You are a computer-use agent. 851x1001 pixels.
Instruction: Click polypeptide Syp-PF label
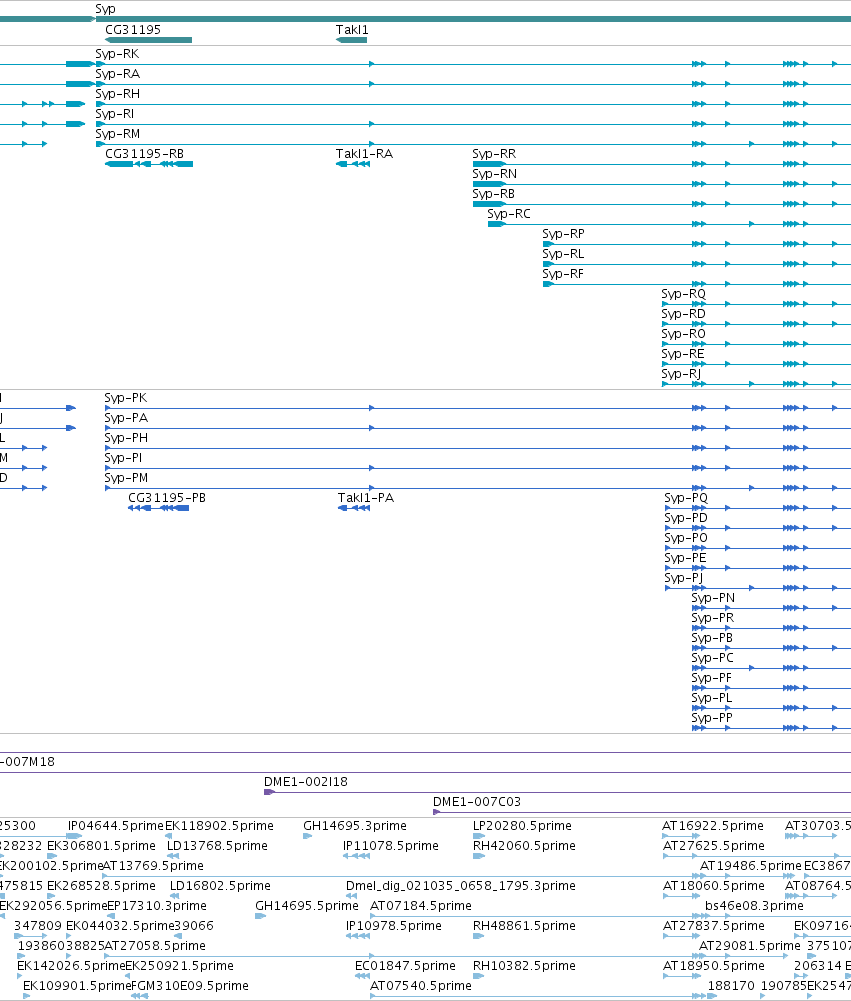tap(712, 677)
